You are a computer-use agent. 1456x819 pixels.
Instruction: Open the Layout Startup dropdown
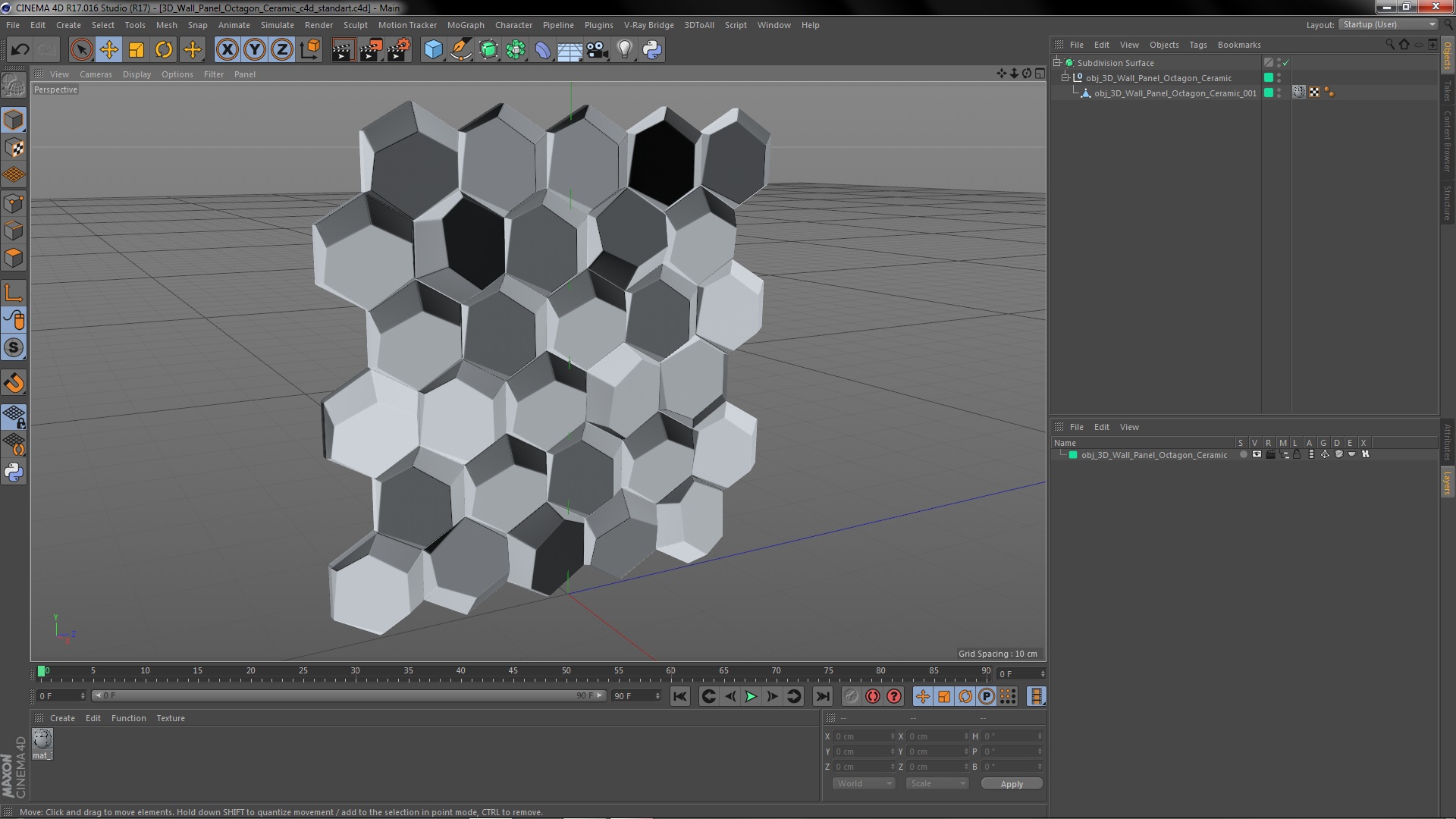pyautogui.click(x=1389, y=25)
